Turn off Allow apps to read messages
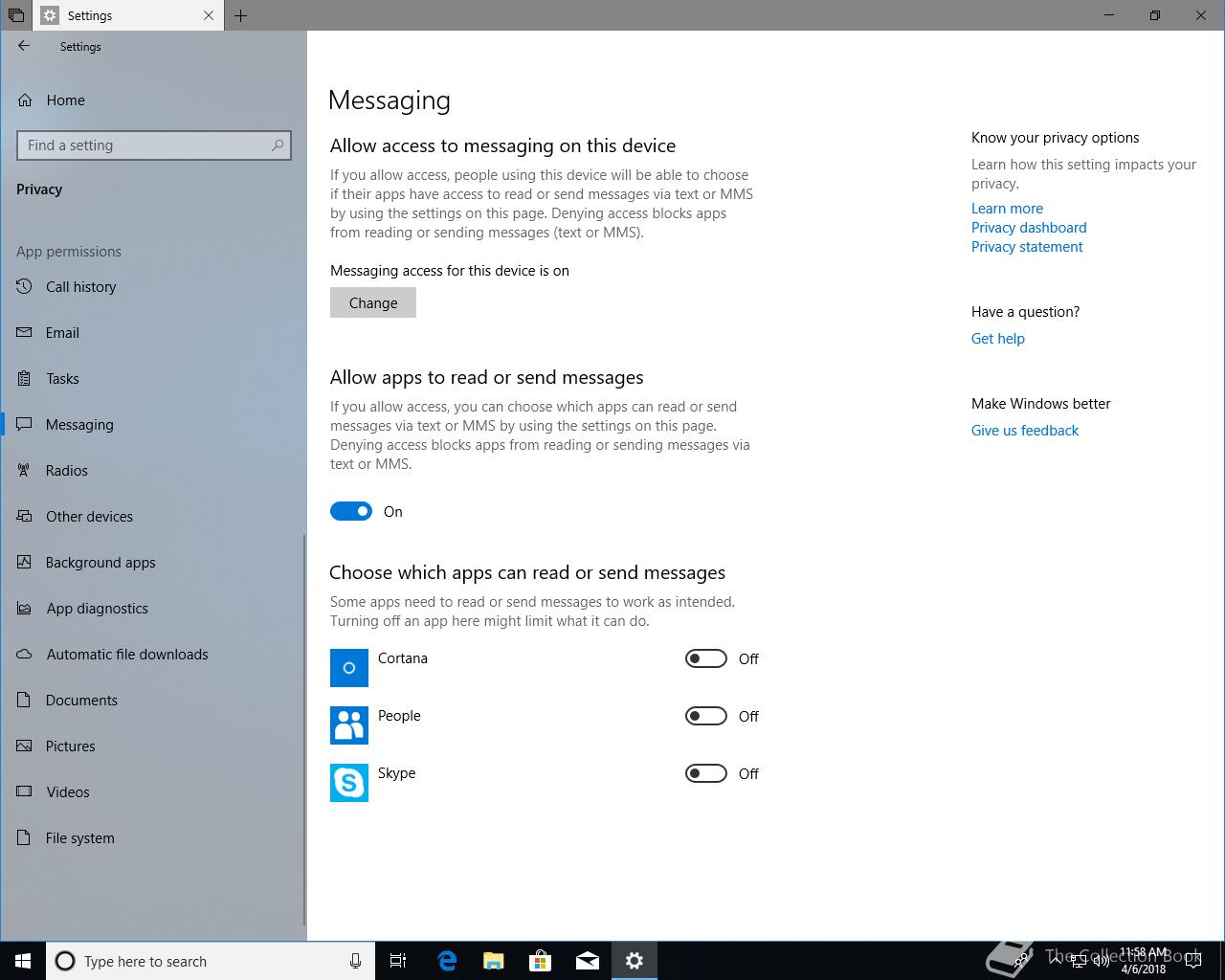 coord(351,512)
